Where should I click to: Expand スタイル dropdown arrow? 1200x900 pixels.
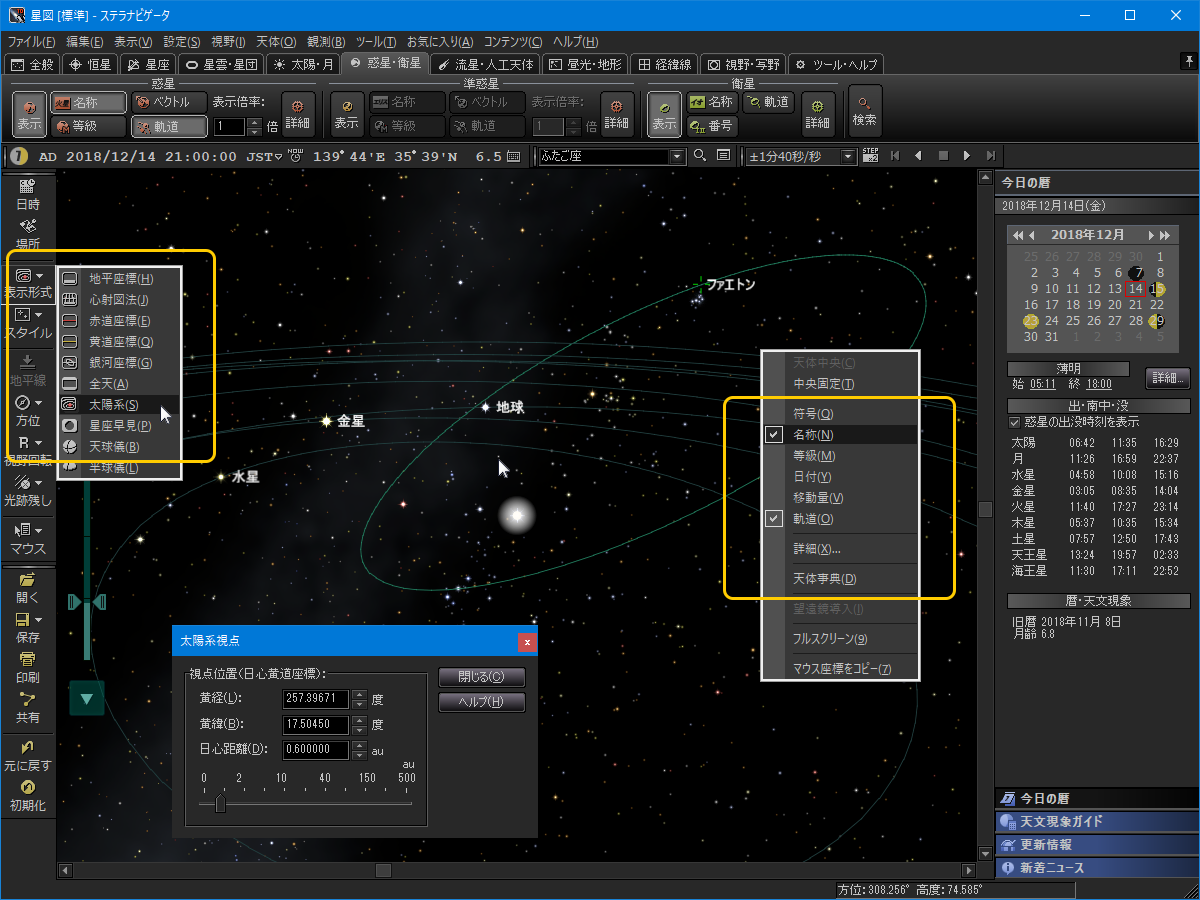[x=39, y=315]
